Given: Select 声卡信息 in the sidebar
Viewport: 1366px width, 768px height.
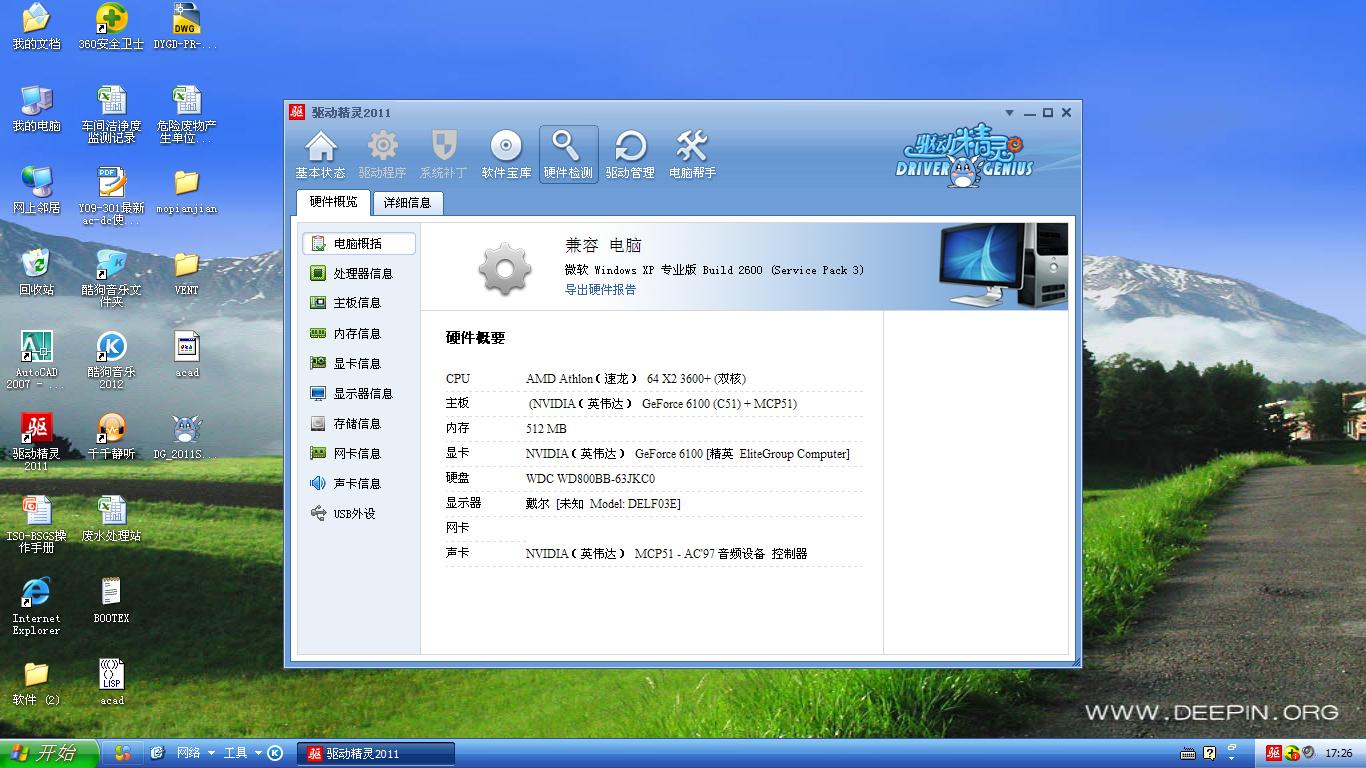Looking at the screenshot, I should coord(358,483).
